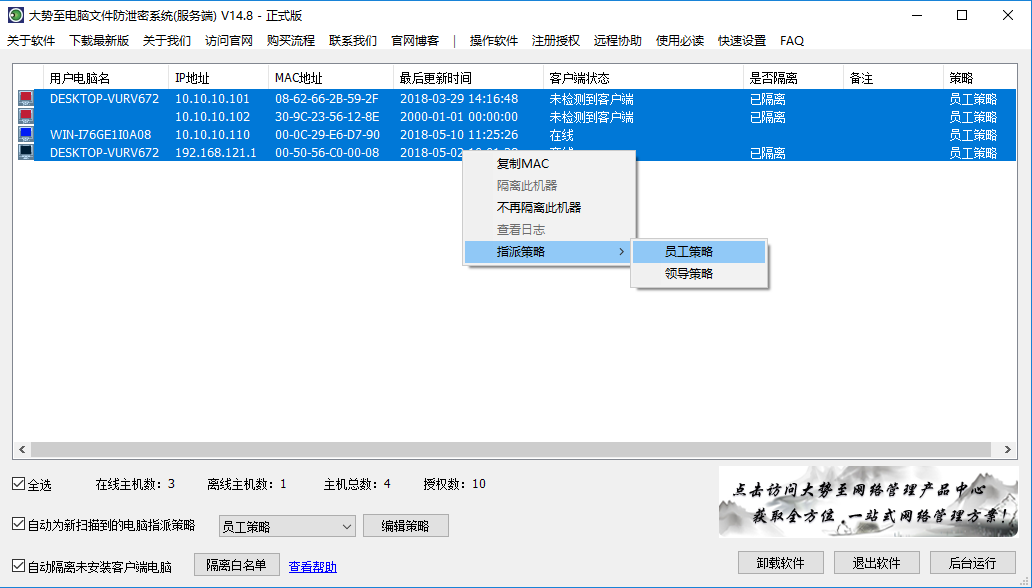Open the 查看帮助 link
Image resolution: width=1032 pixels, height=588 pixels.
[313, 567]
